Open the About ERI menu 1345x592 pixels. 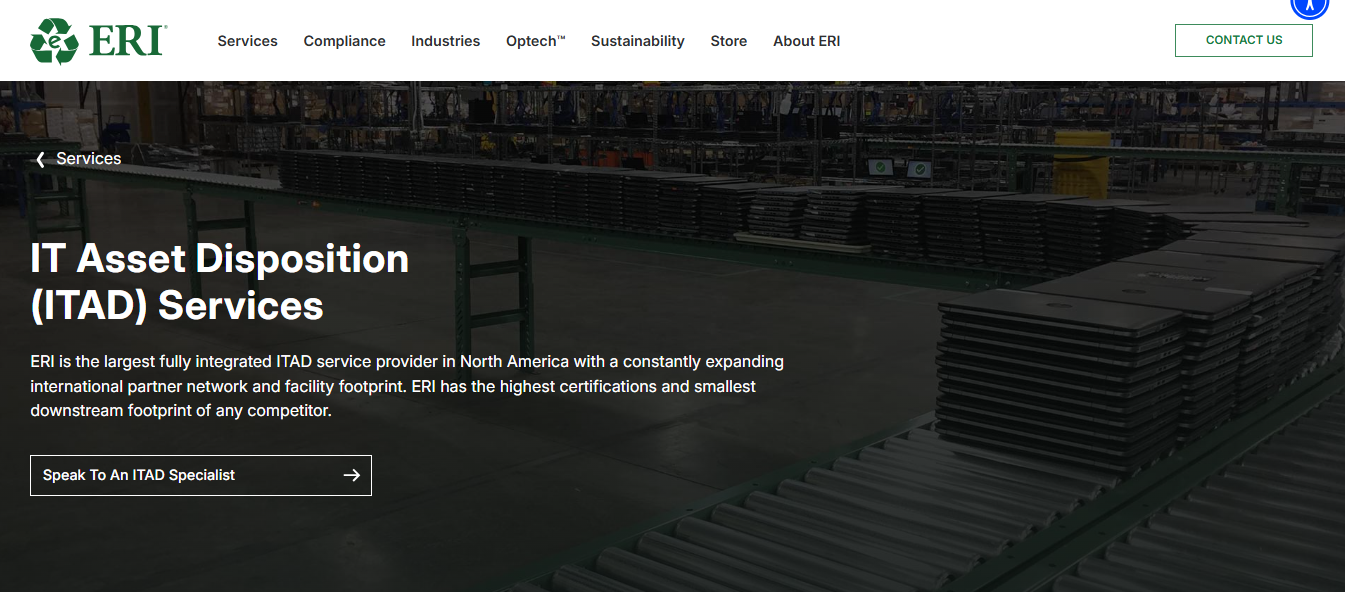point(806,41)
